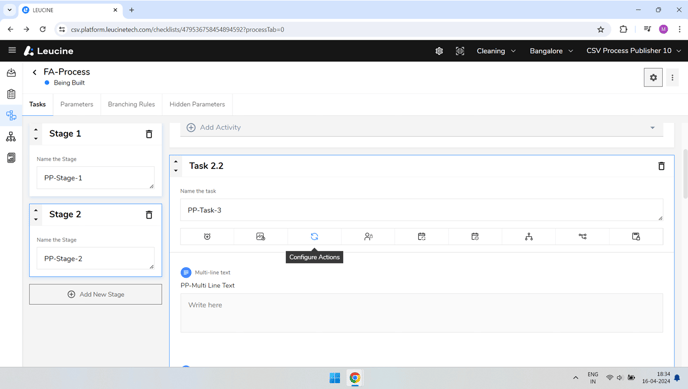The height and width of the screenshot is (389, 688).
Task: Open the Windows Start menu
Action: tap(335, 378)
